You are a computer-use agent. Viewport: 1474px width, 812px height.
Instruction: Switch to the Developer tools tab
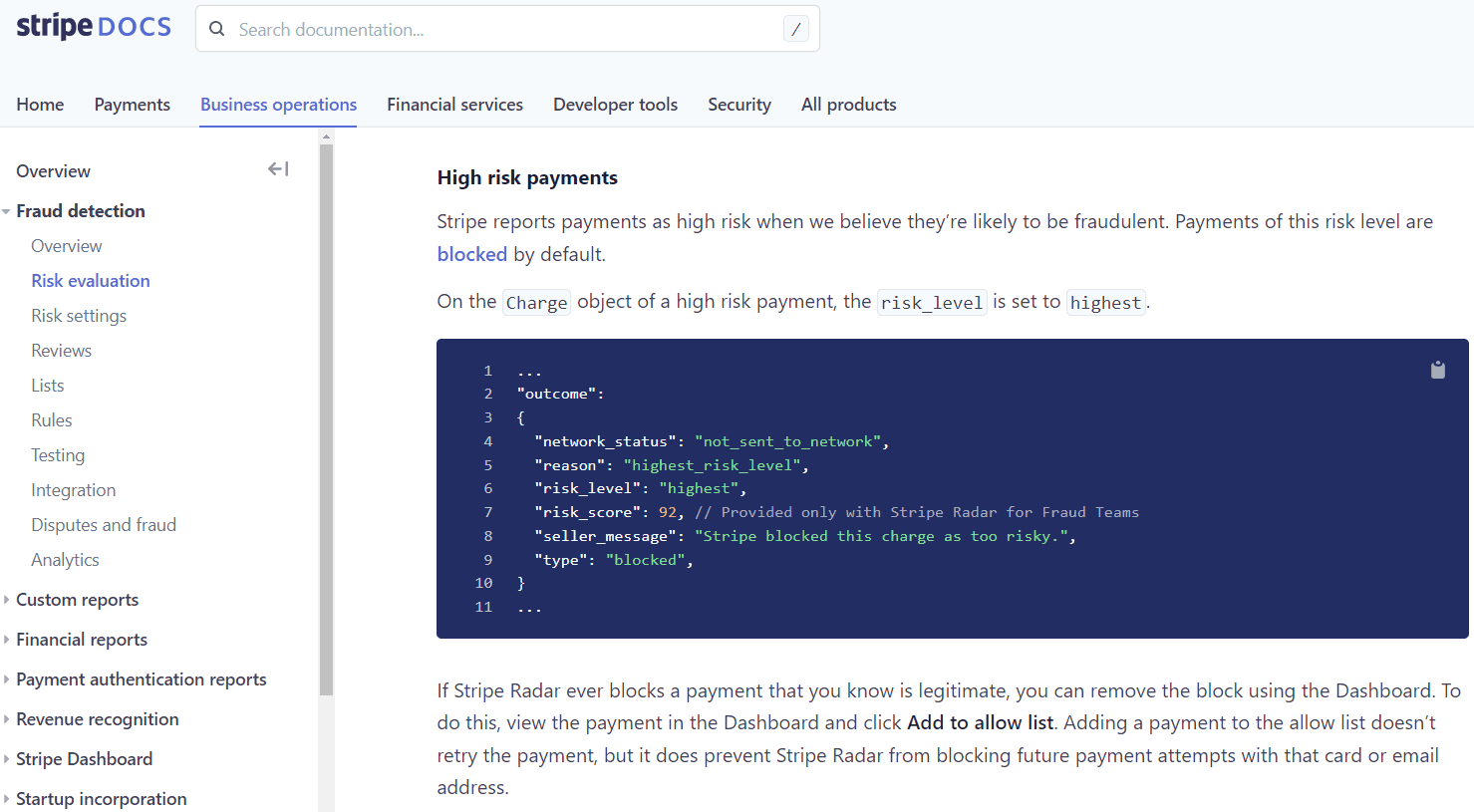(x=615, y=105)
